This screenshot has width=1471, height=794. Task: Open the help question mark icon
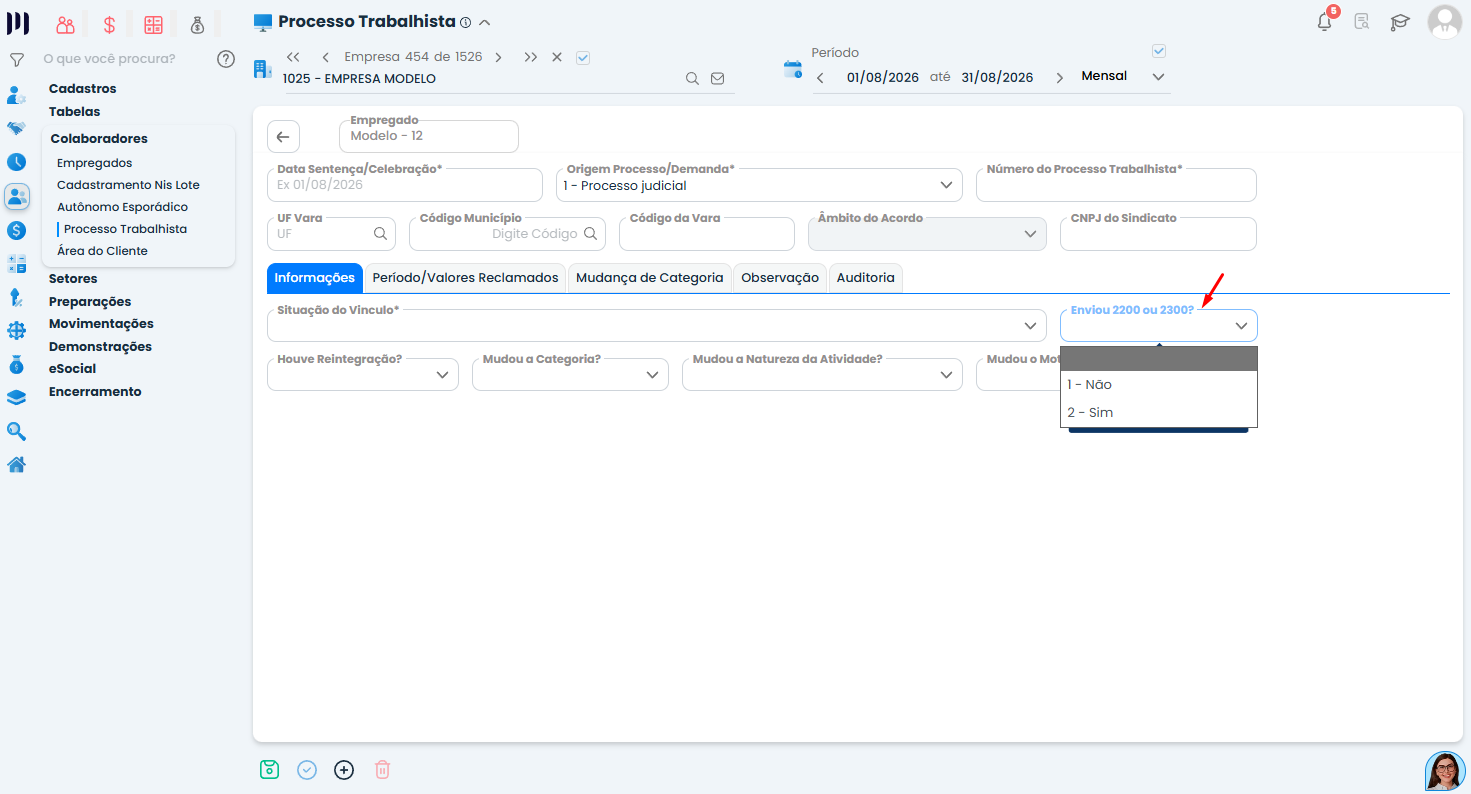[x=226, y=59]
